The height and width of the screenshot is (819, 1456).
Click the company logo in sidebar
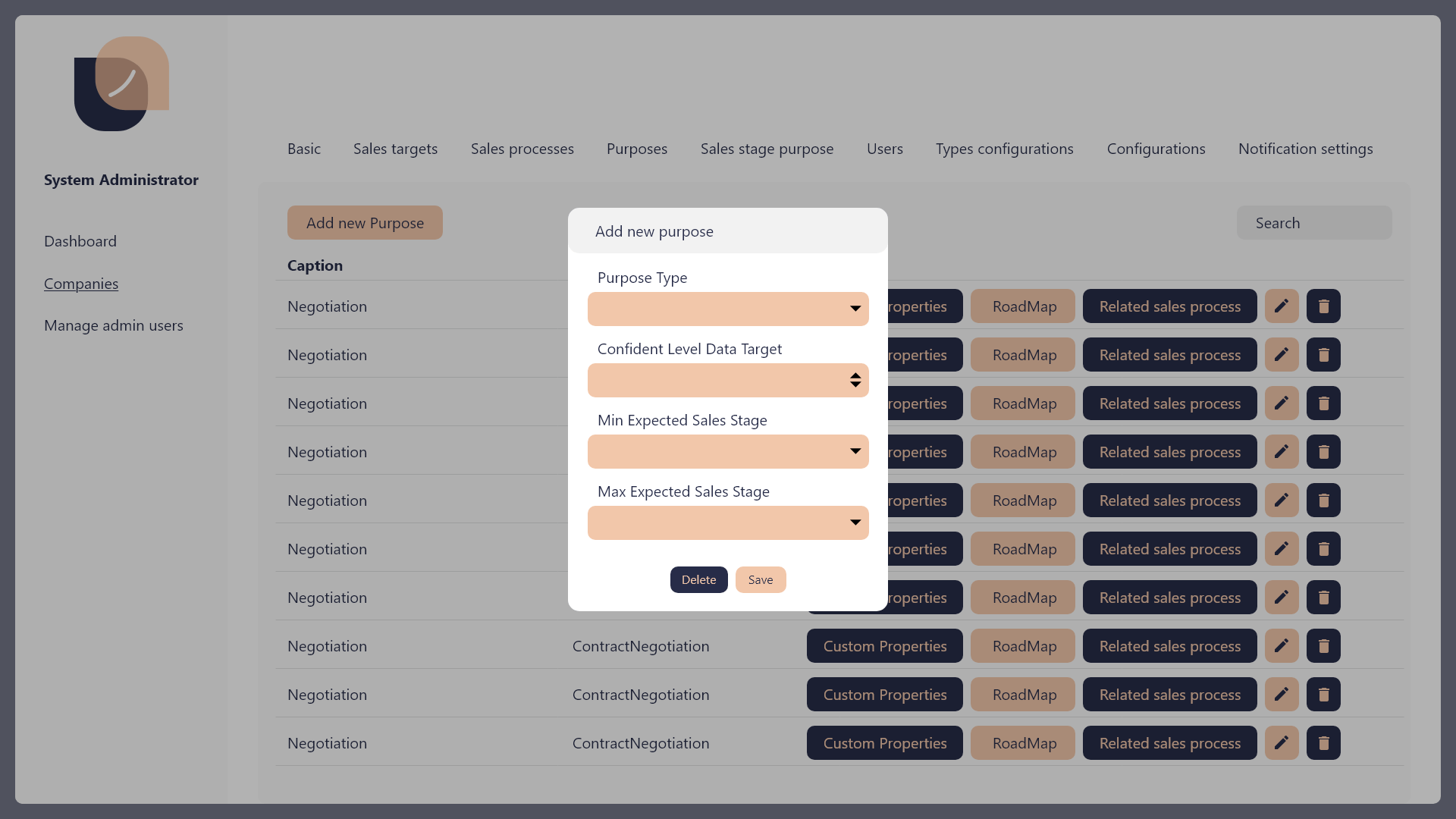(x=121, y=83)
